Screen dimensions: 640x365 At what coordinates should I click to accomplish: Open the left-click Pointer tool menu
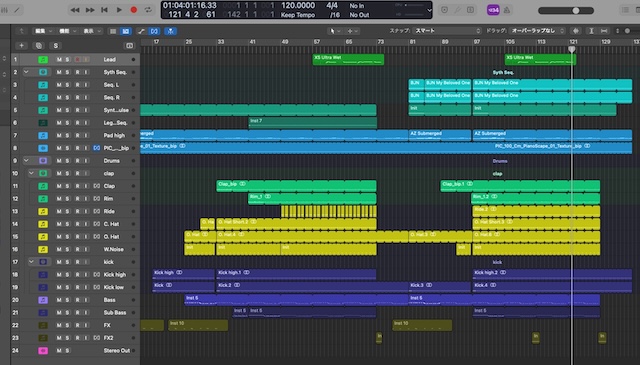tap(335, 31)
